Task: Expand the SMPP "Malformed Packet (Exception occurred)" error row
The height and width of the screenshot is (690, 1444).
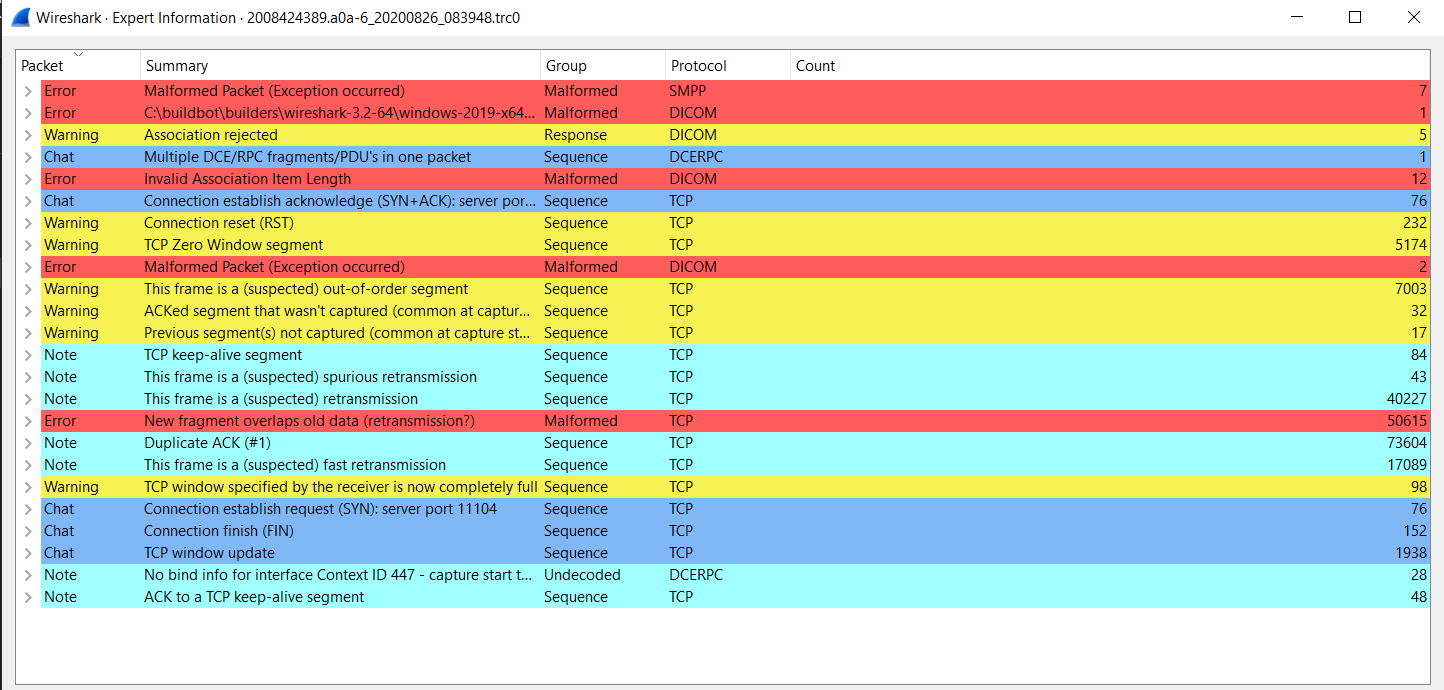Action: [x=27, y=90]
